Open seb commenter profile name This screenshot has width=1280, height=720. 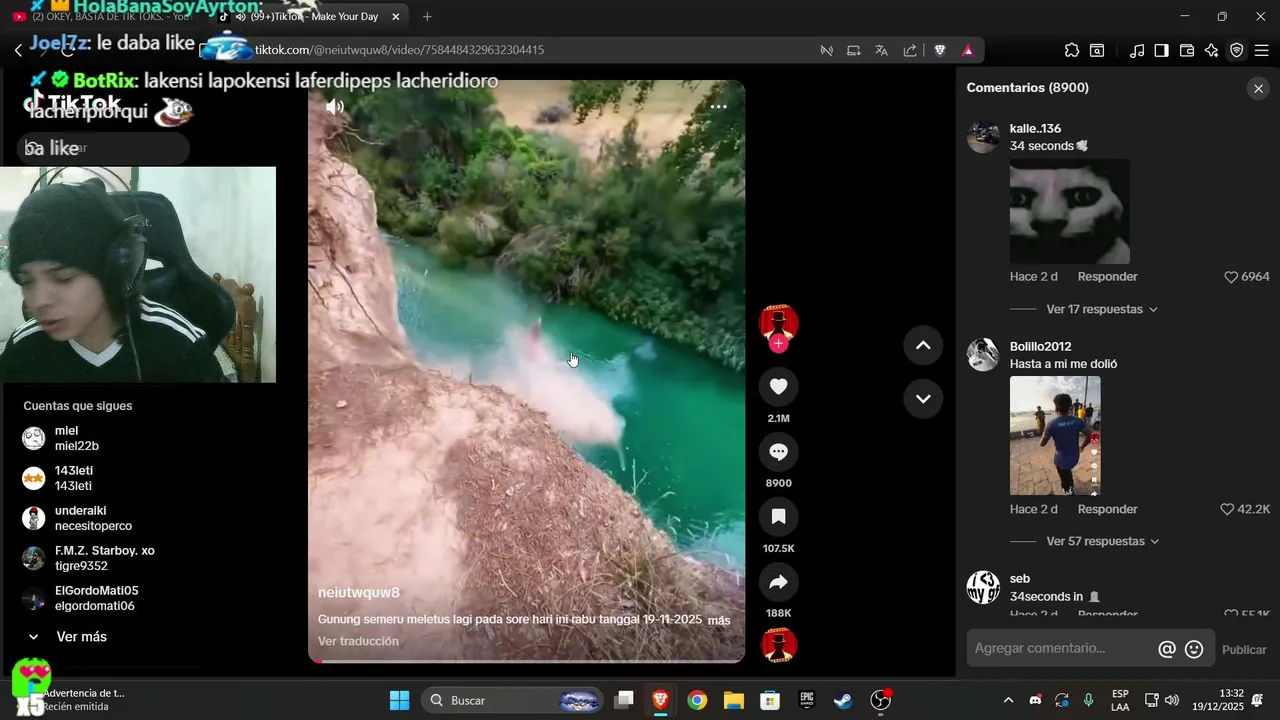[x=1020, y=579]
